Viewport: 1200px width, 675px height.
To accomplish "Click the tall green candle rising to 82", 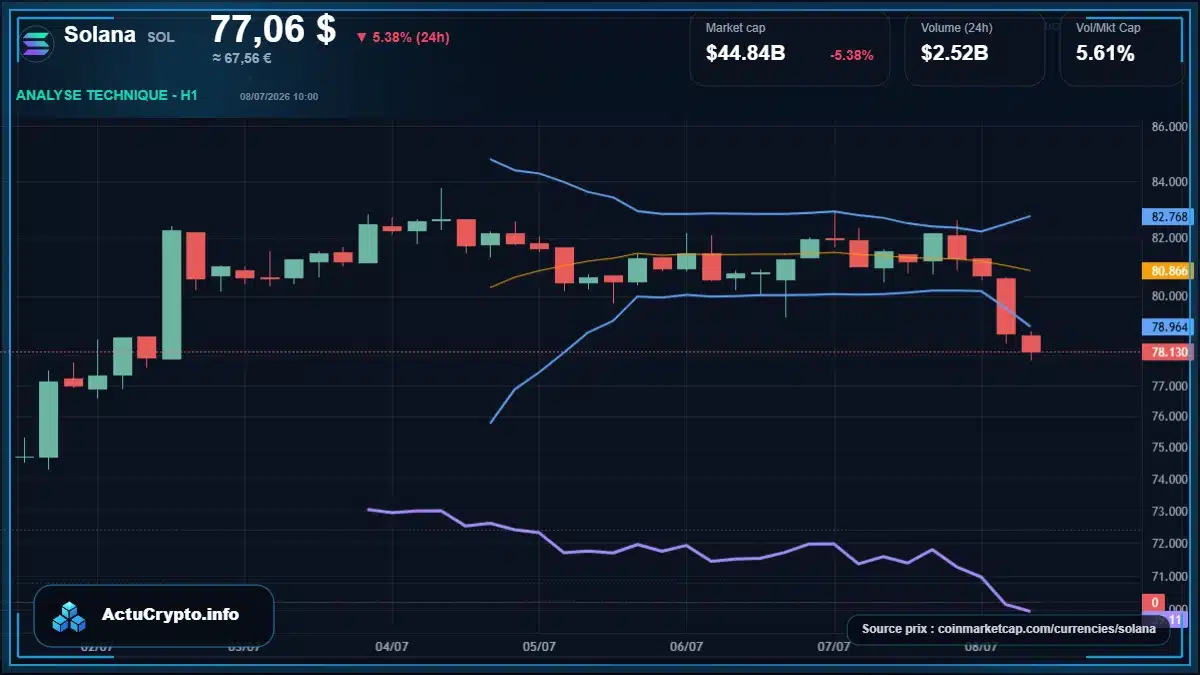I will [171, 294].
